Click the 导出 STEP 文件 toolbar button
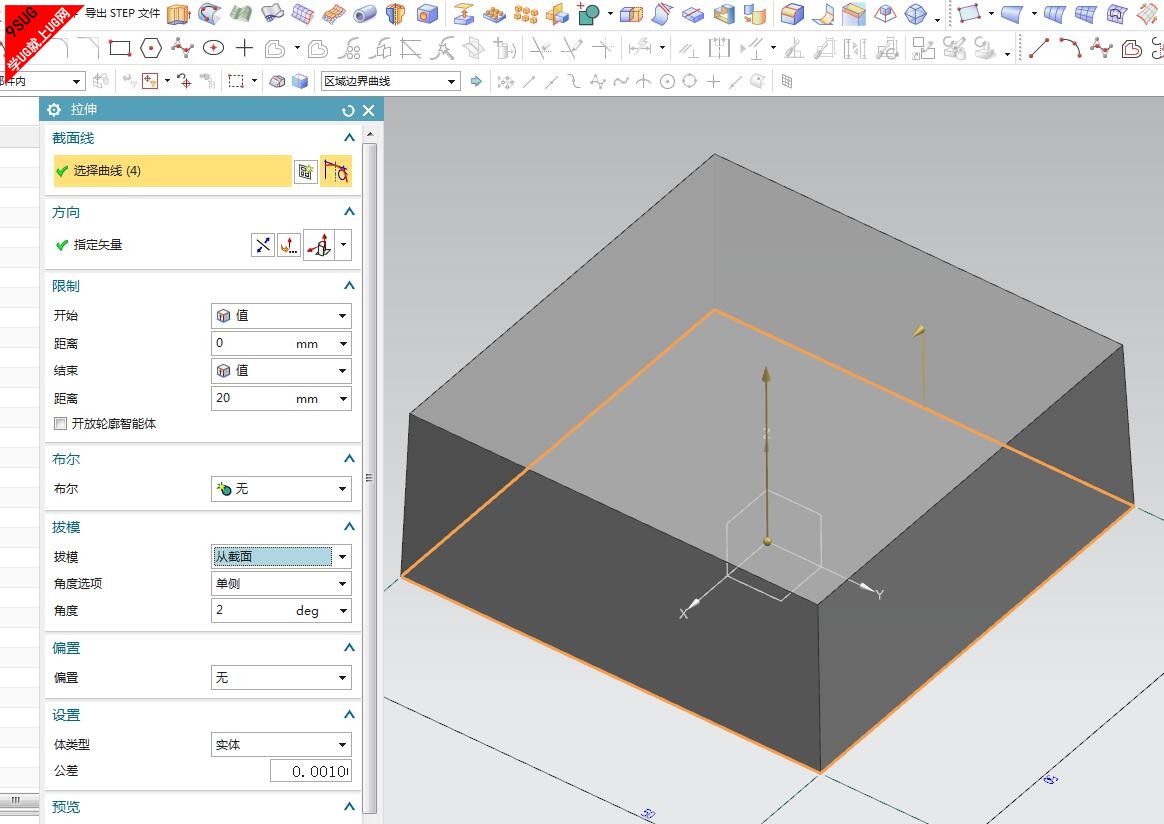This screenshot has width=1164, height=824. coord(122,13)
